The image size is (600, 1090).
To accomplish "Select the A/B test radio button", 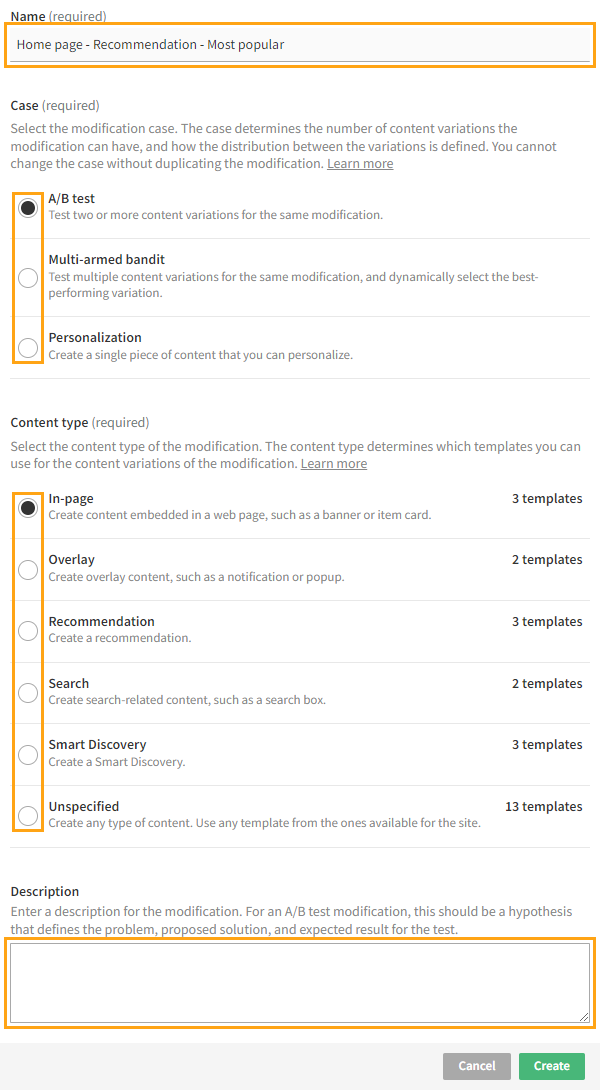I will [x=28, y=208].
